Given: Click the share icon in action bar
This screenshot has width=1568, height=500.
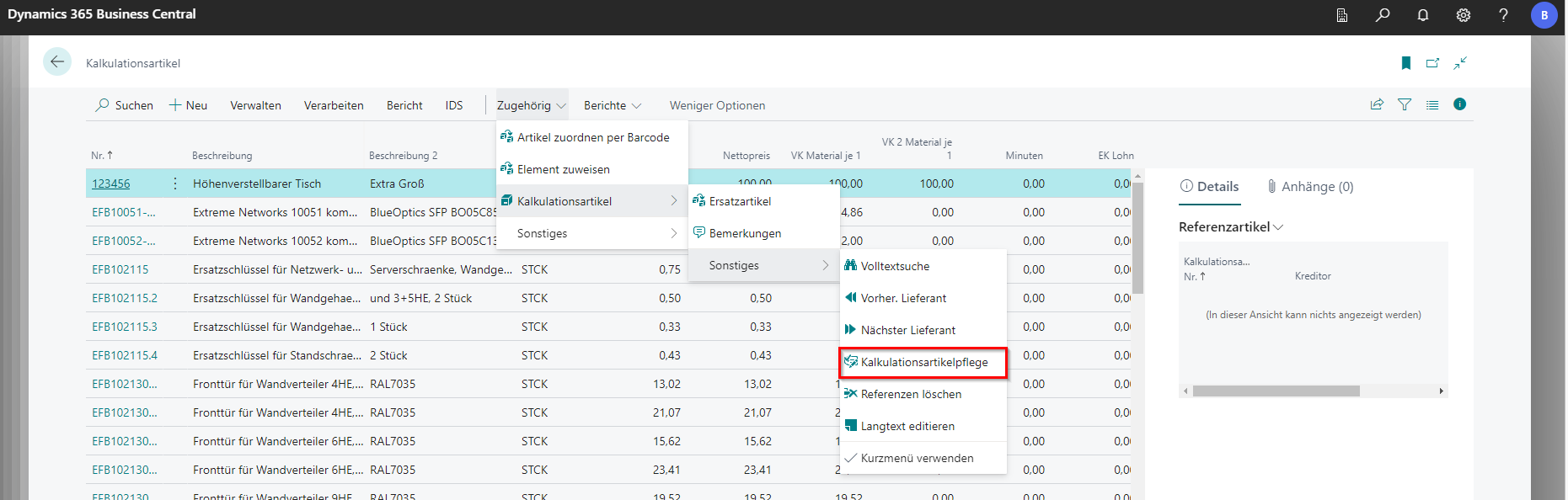Looking at the screenshot, I should point(1377,104).
